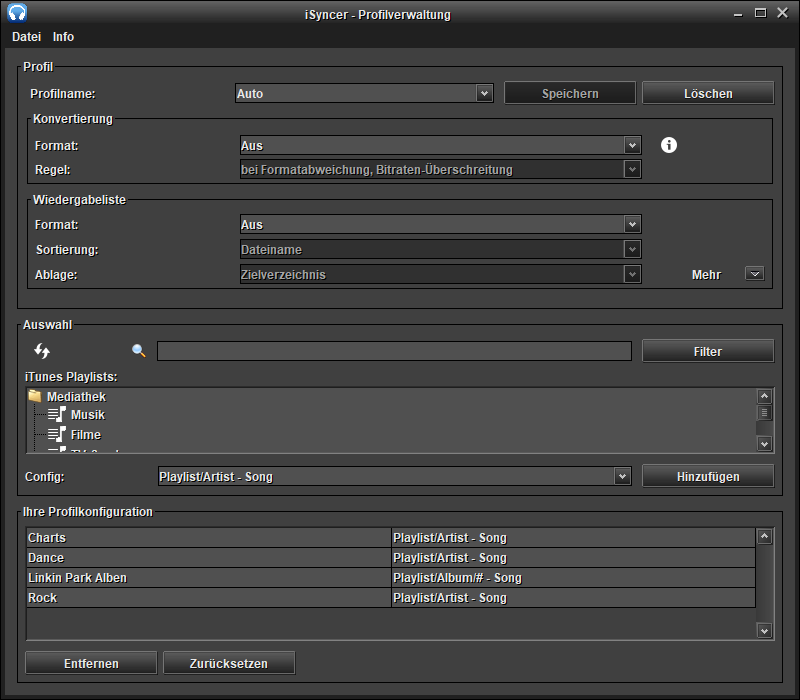Select the Charts row in profile configuration

click(391, 538)
